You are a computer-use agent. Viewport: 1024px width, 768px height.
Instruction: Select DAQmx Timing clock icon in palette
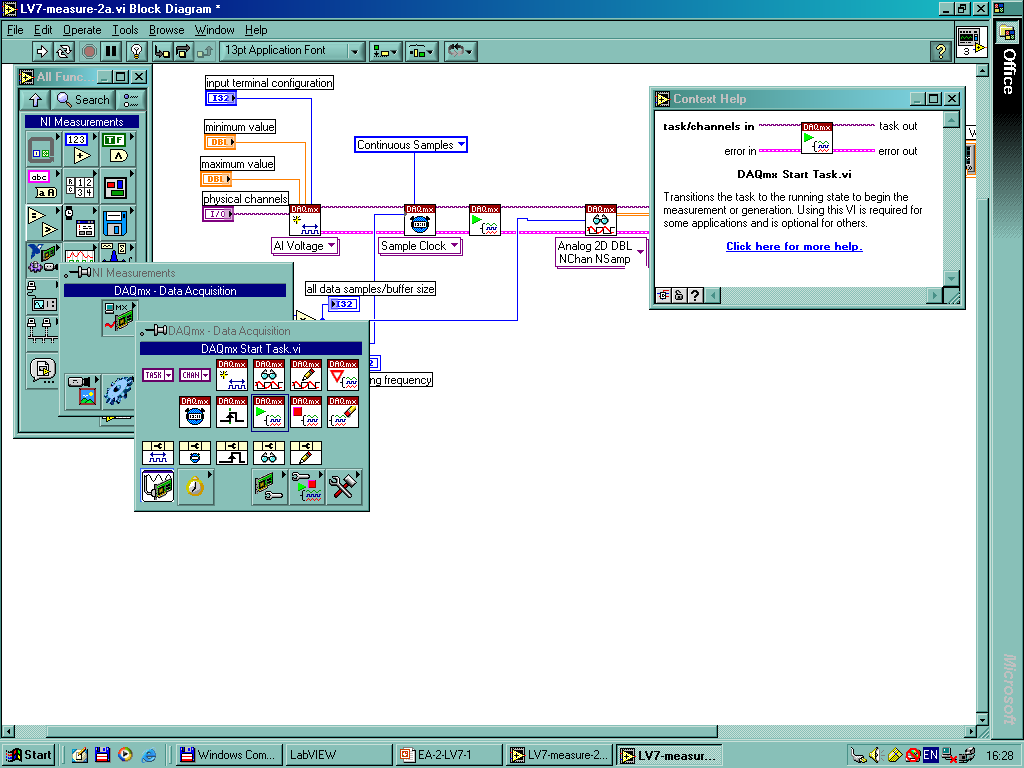pos(195,412)
